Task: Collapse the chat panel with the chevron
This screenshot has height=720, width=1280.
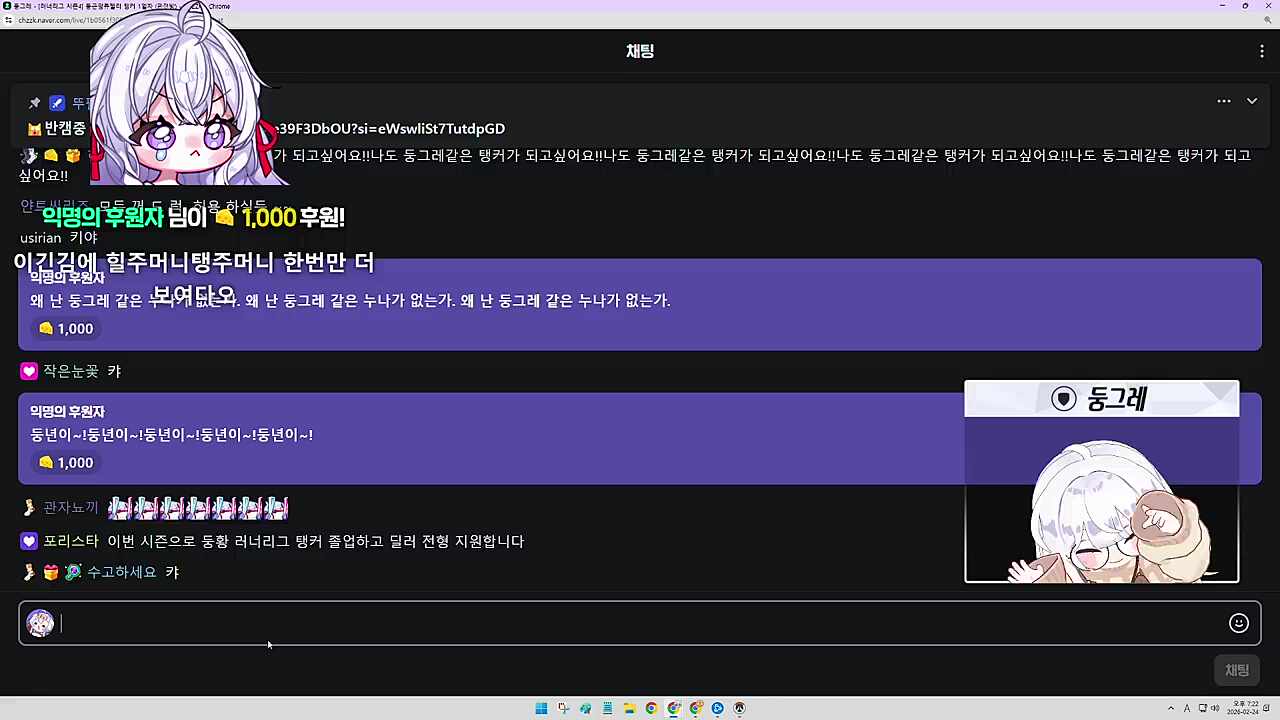Action: click(1252, 101)
